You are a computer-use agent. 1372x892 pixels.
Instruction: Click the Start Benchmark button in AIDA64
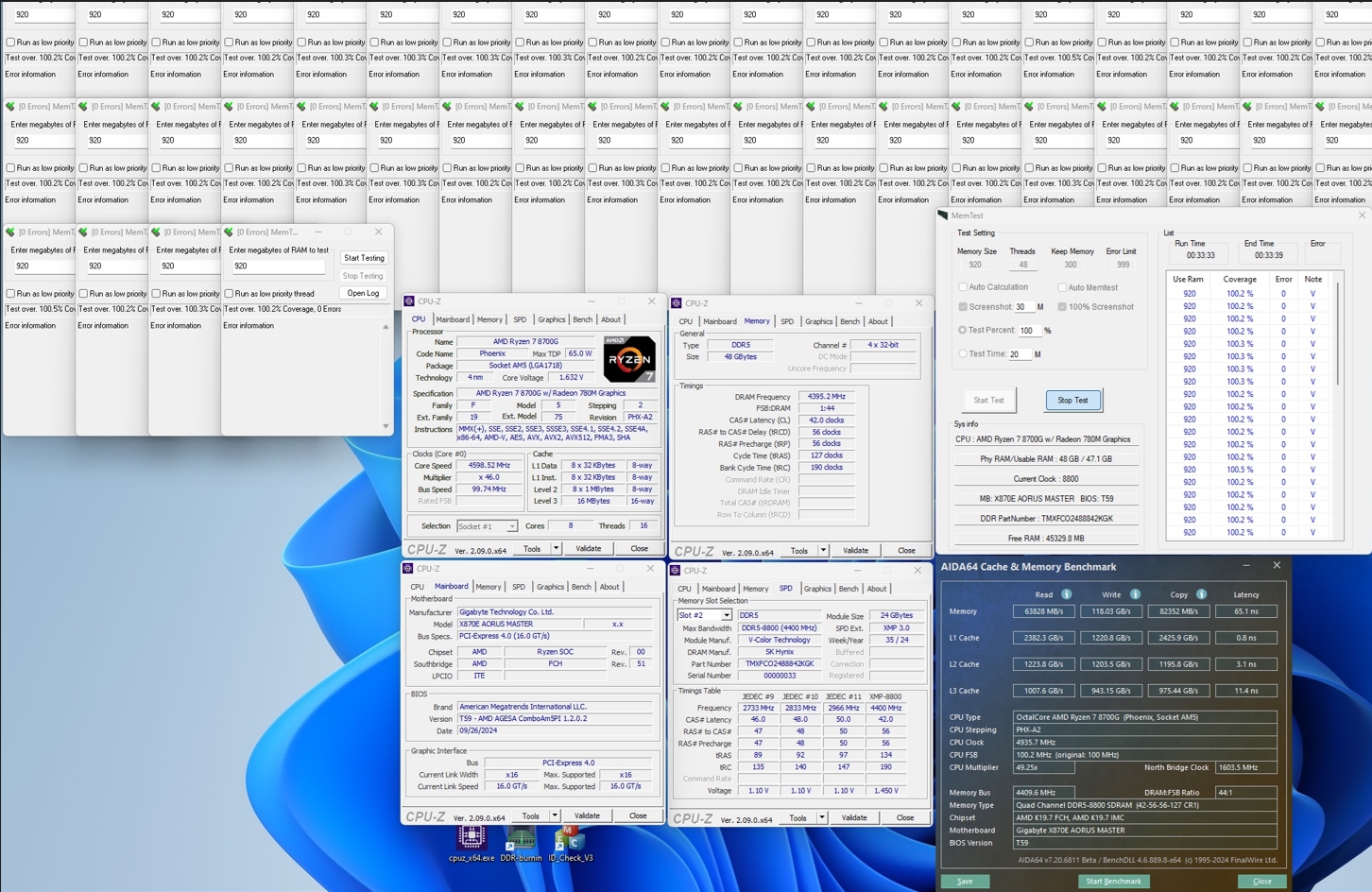click(1113, 882)
